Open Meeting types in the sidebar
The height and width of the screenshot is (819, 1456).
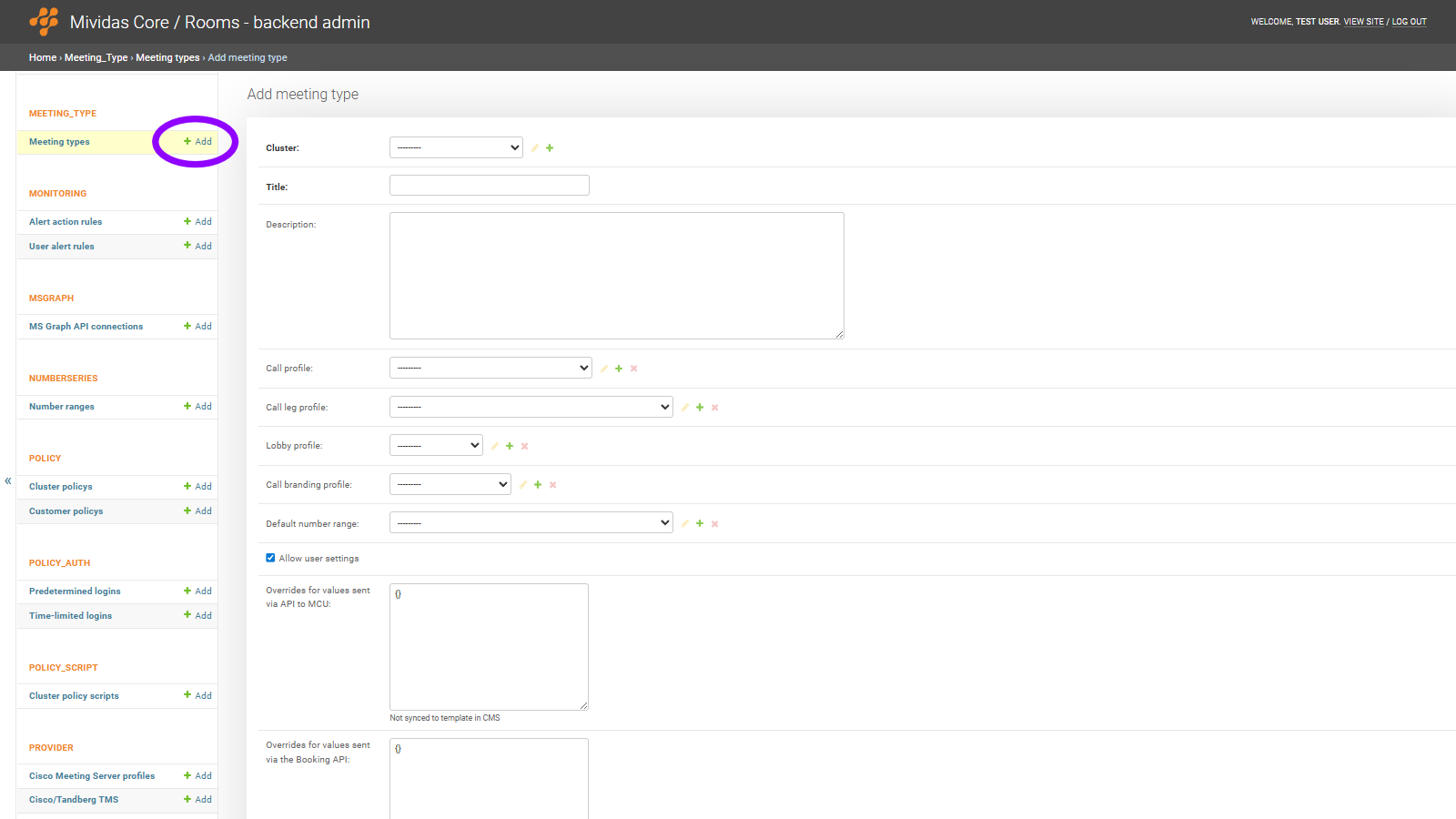click(x=59, y=142)
